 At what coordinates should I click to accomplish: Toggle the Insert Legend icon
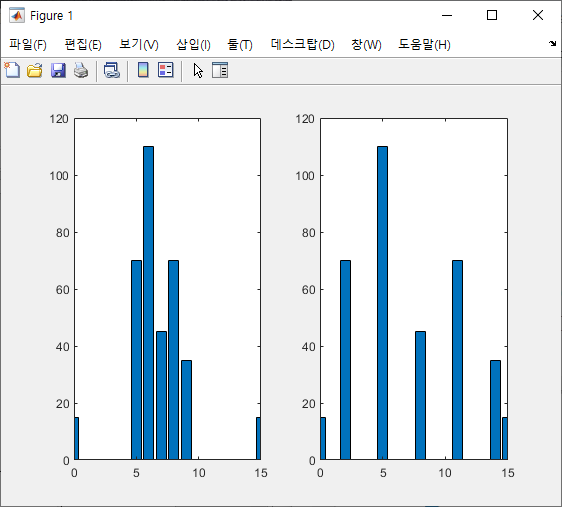coord(166,70)
